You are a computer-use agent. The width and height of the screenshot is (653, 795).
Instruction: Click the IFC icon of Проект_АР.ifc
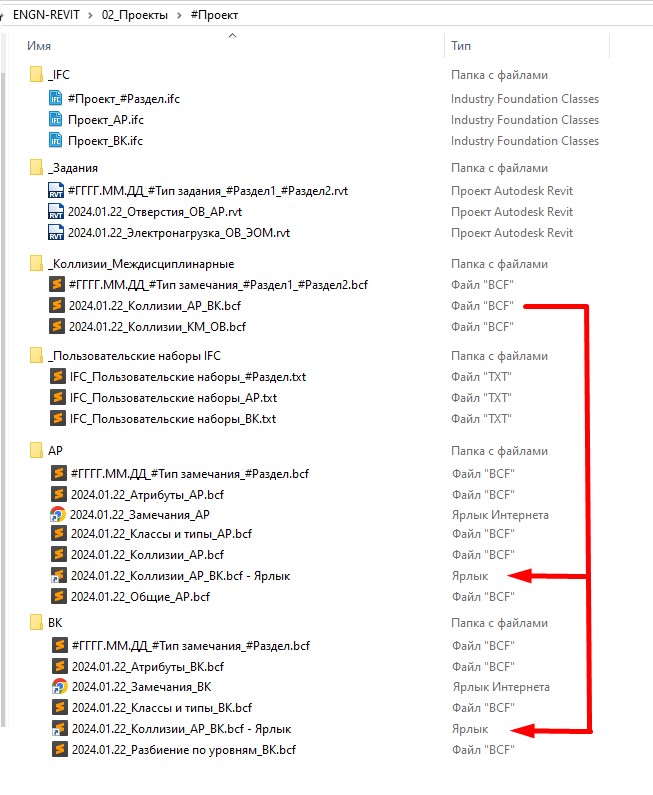coord(55,119)
